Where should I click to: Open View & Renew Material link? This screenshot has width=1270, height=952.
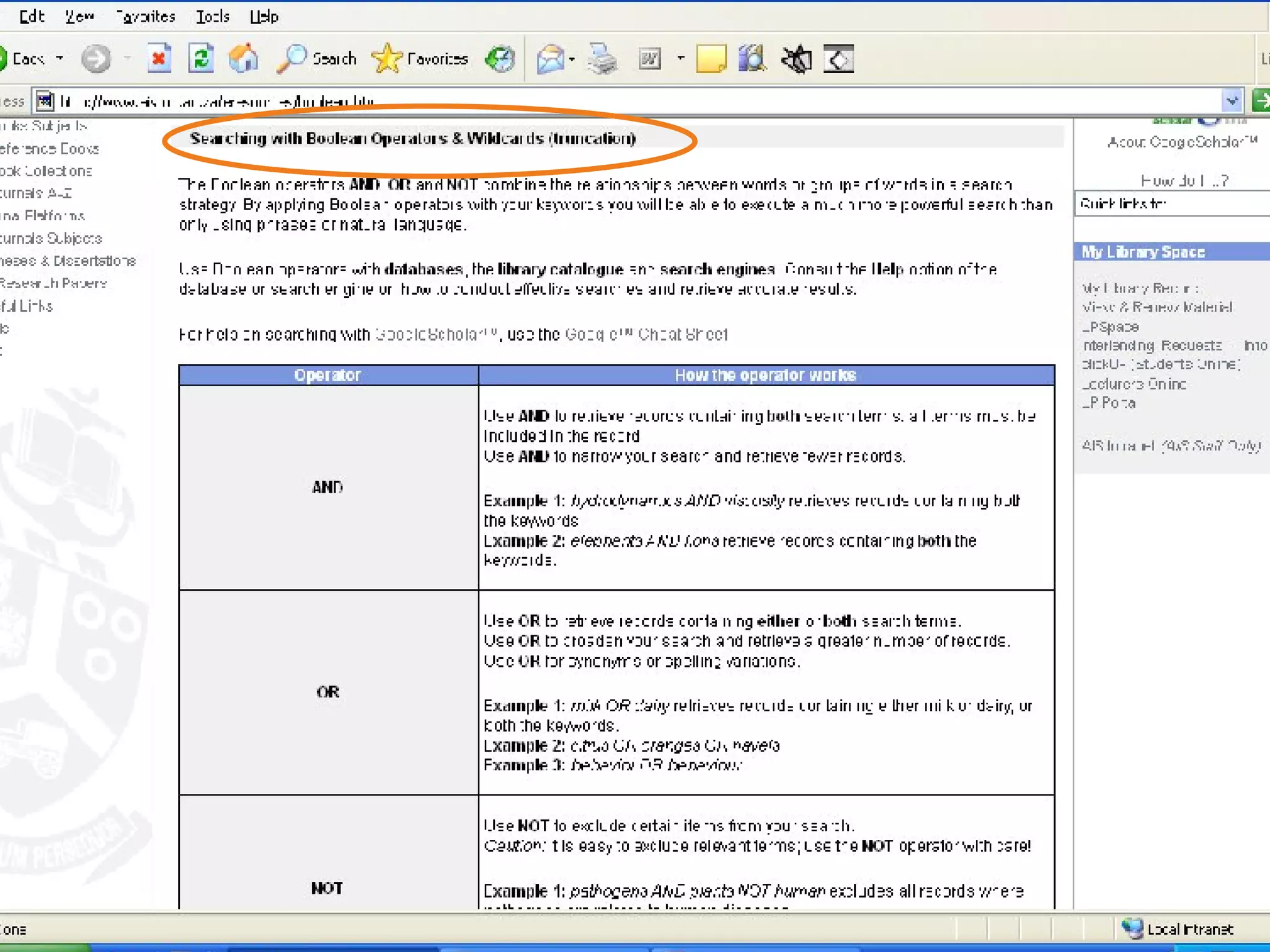tap(1157, 307)
